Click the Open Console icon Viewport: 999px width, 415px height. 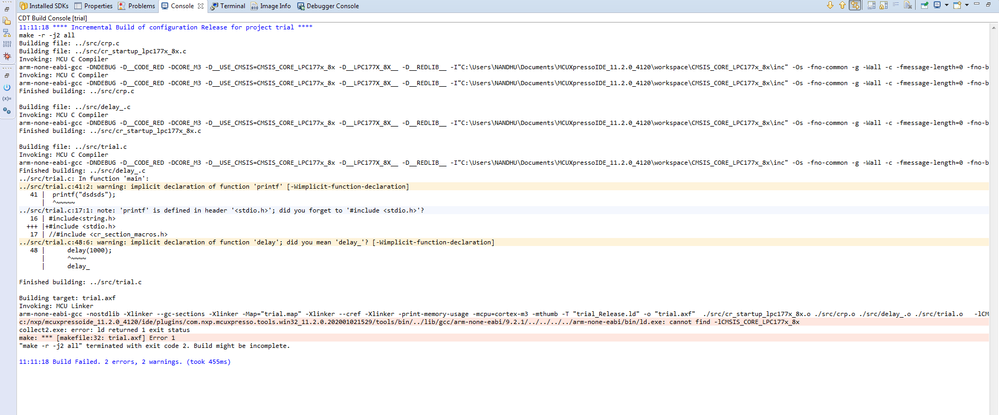coord(957,5)
